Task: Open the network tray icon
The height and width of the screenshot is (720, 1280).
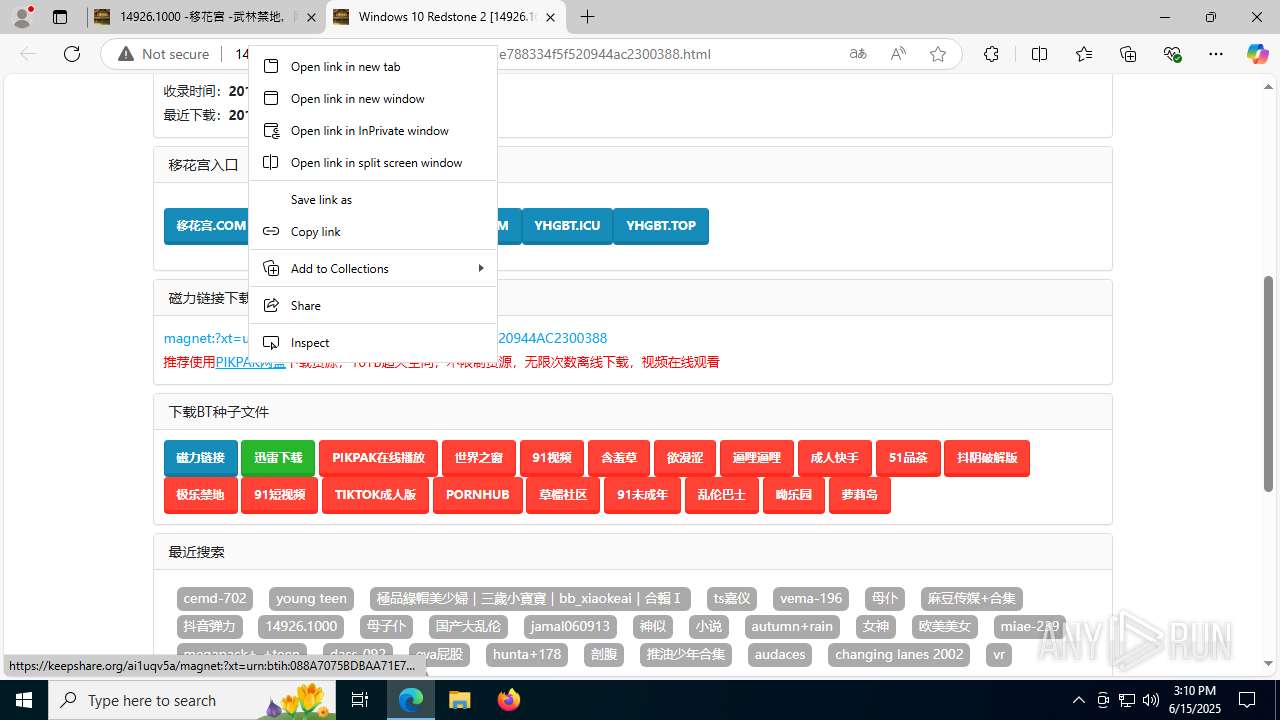Action: 1127,700
